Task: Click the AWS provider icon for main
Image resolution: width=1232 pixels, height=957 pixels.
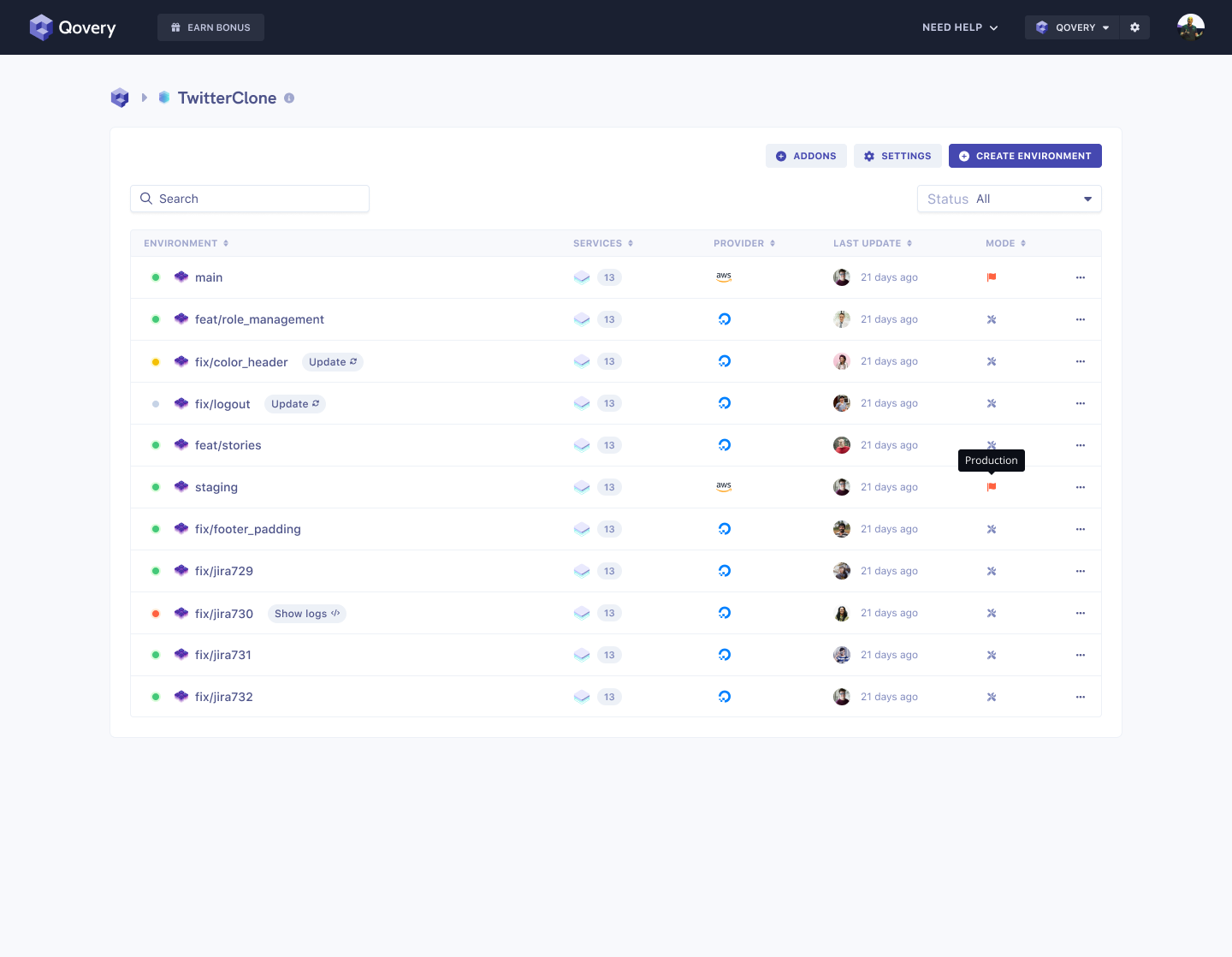Action: click(724, 277)
